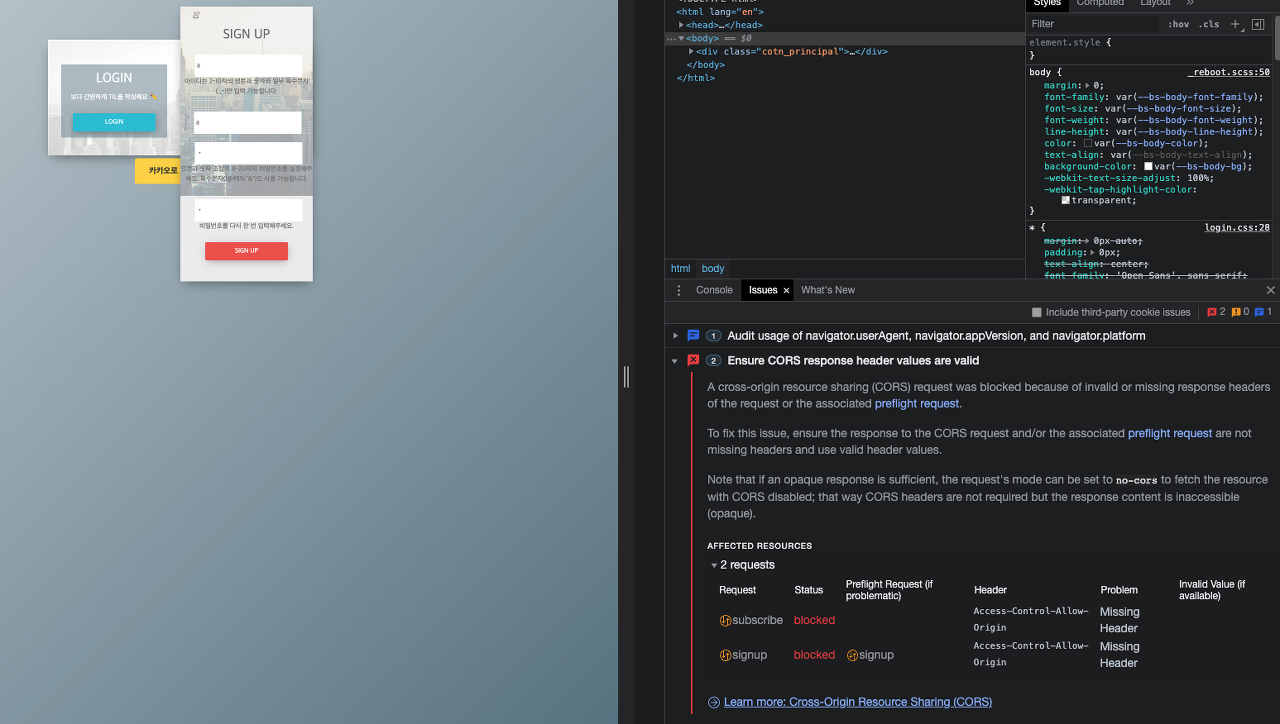Open the Layout tab
1280x724 pixels.
(1155, 3)
